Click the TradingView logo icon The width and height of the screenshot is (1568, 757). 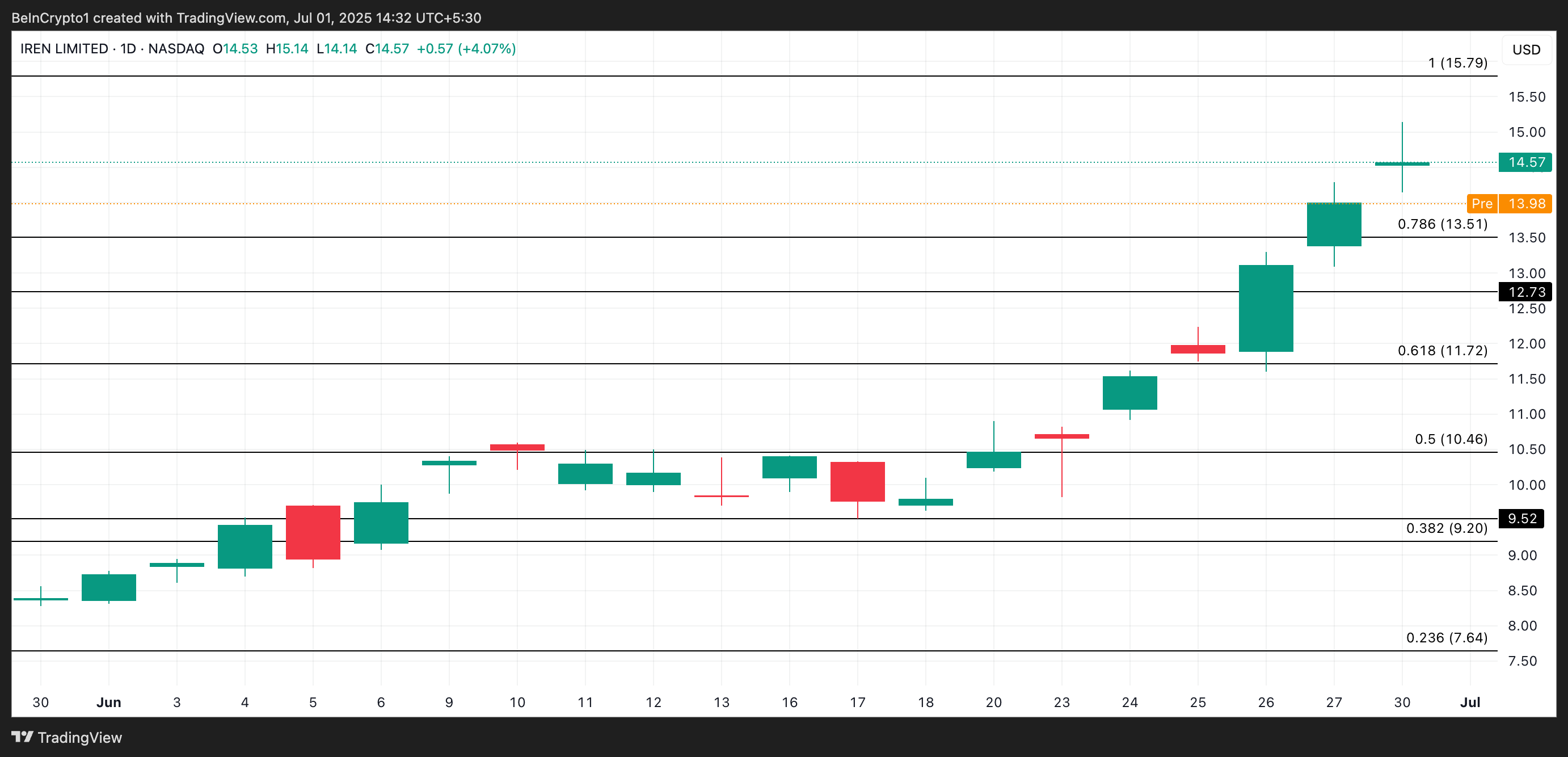[x=22, y=737]
